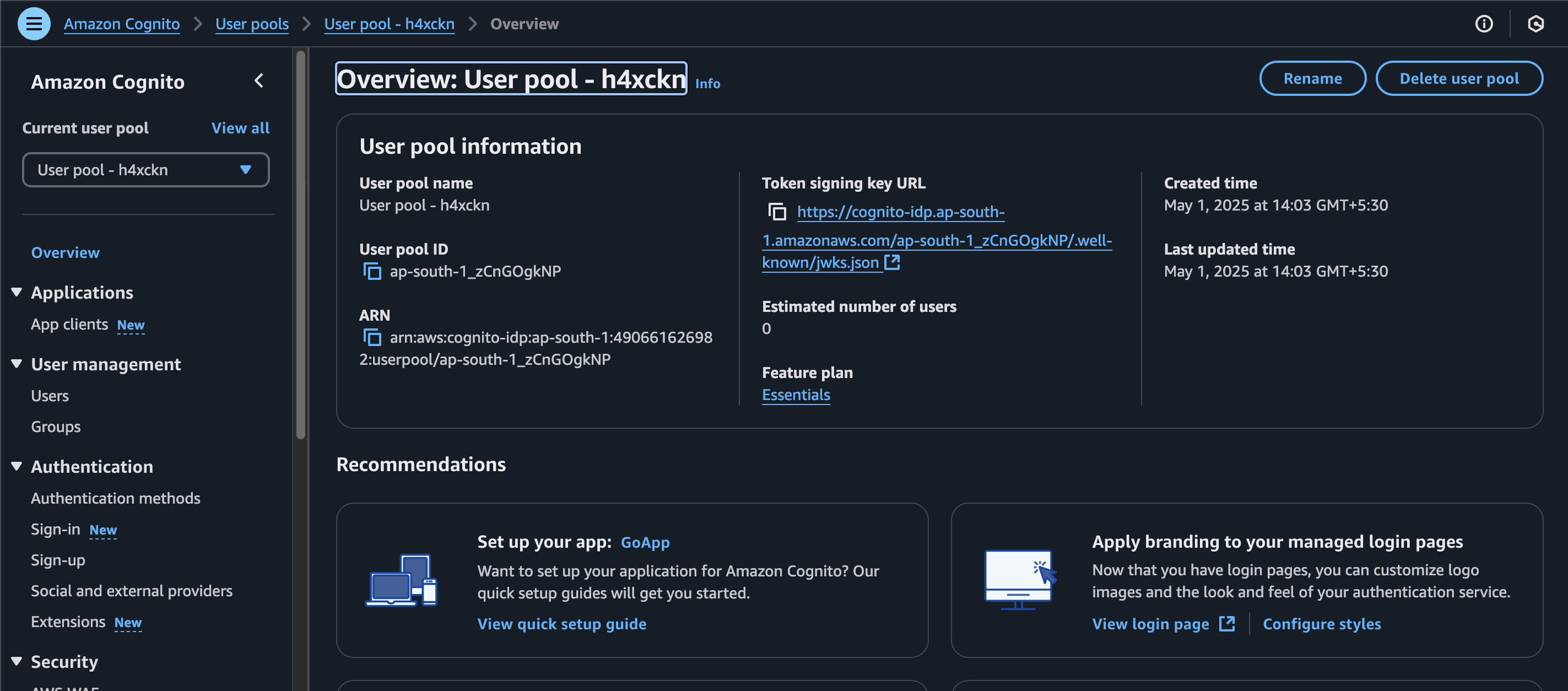Viewport: 1568px width, 691px height.
Task: Open the Current user pool dropdown
Action: click(145, 170)
